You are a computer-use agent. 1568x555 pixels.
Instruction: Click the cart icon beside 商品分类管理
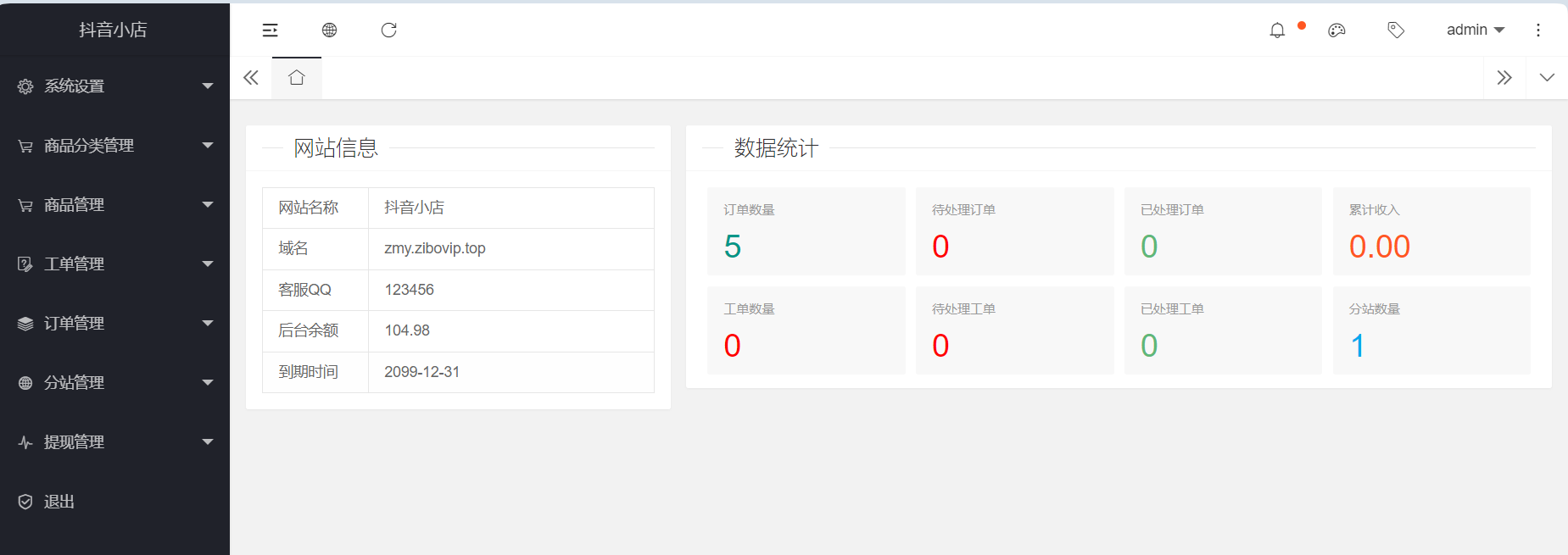[25, 146]
